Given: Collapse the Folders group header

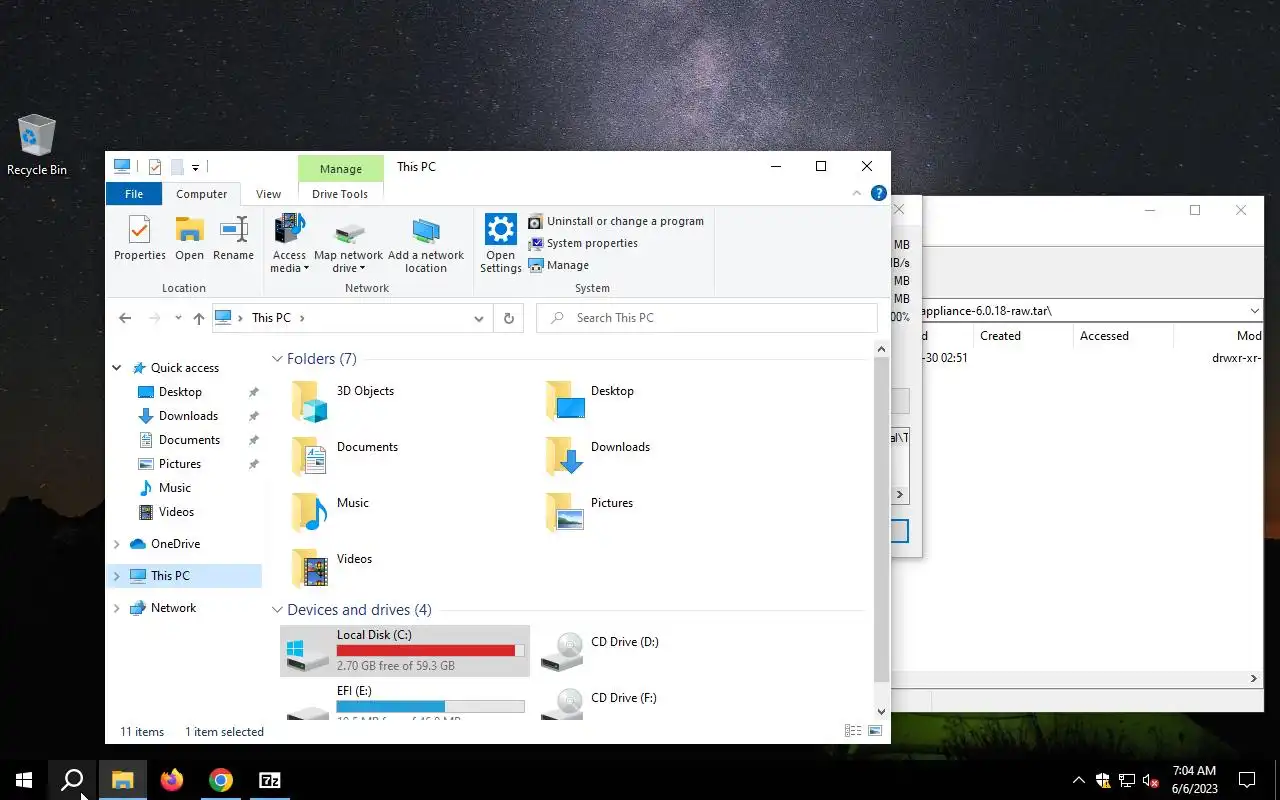Looking at the screenshot, I should point(277,359).
